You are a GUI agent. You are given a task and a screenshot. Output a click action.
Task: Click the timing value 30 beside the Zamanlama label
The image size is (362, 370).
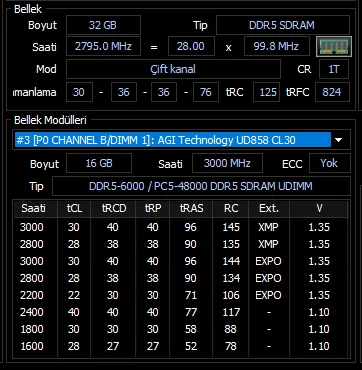tap(79, 92)
